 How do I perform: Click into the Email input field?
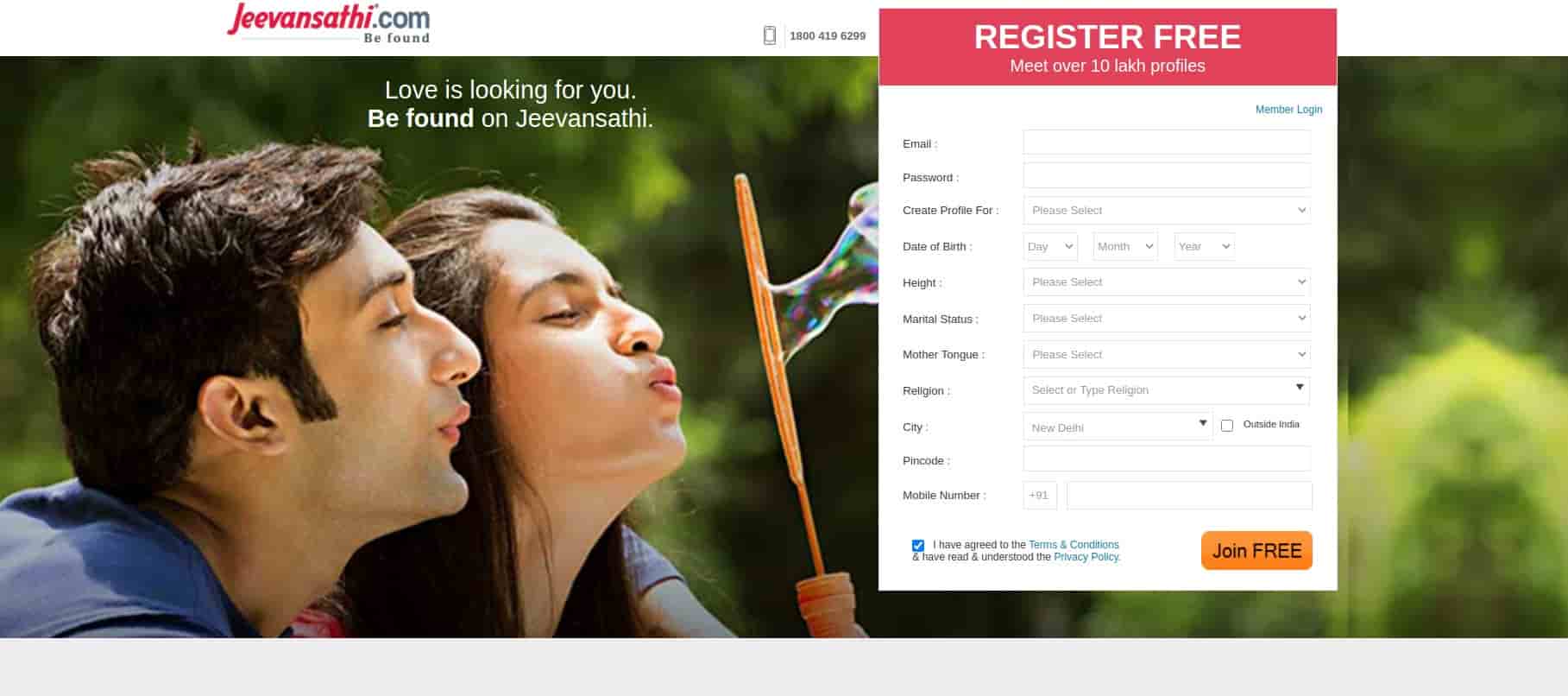tap(1166, 142)
